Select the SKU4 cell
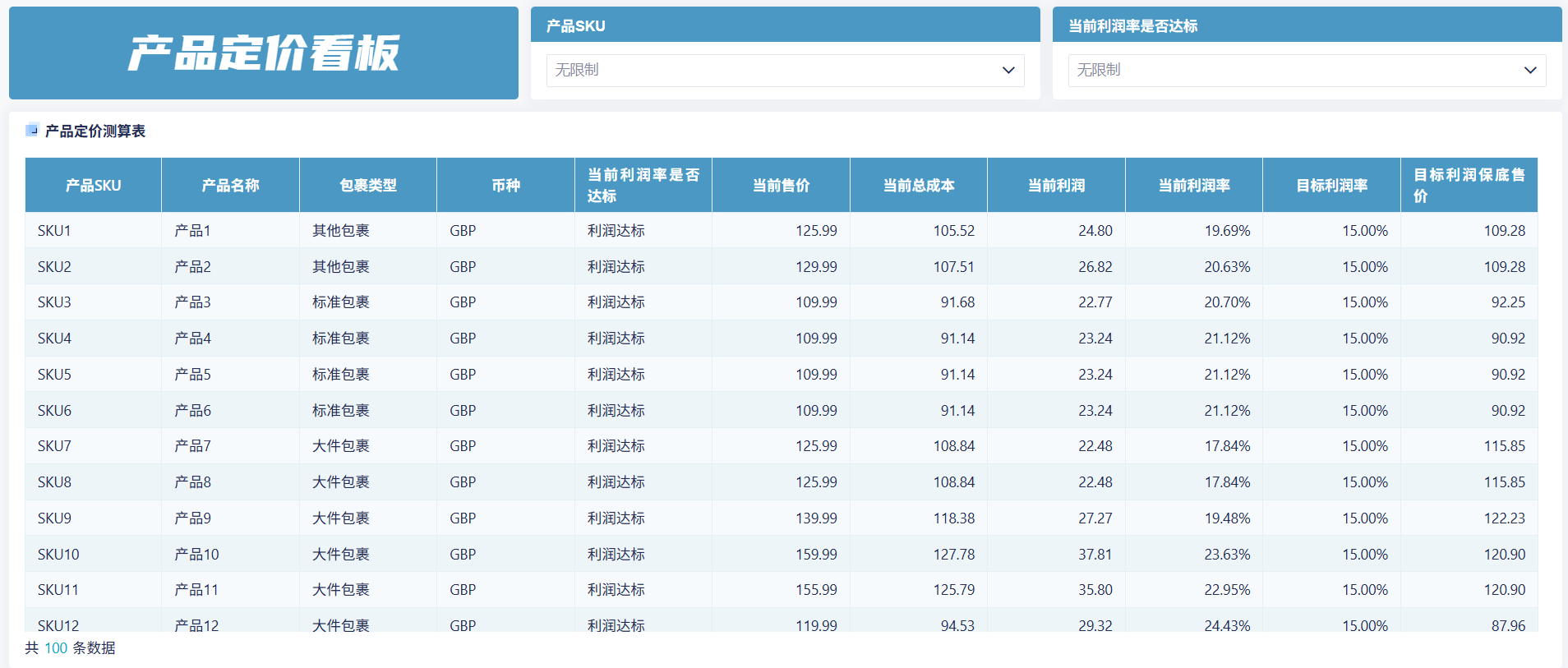This screenshot has height=668, width=1568. 94,339
